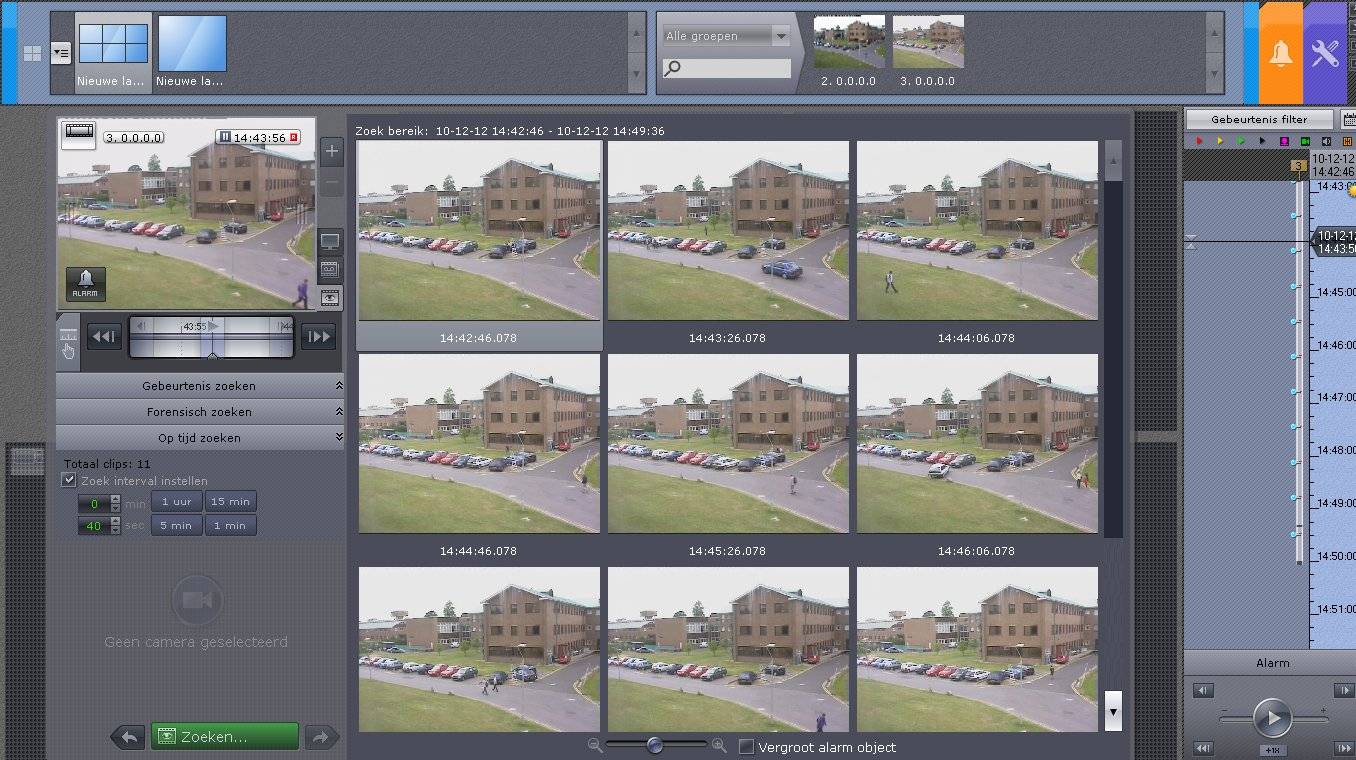The width and height of the screenshot is (1356, 760).
Task: Select the first 'Nieuwe la...' grid layout
Action: coord(113,52)
